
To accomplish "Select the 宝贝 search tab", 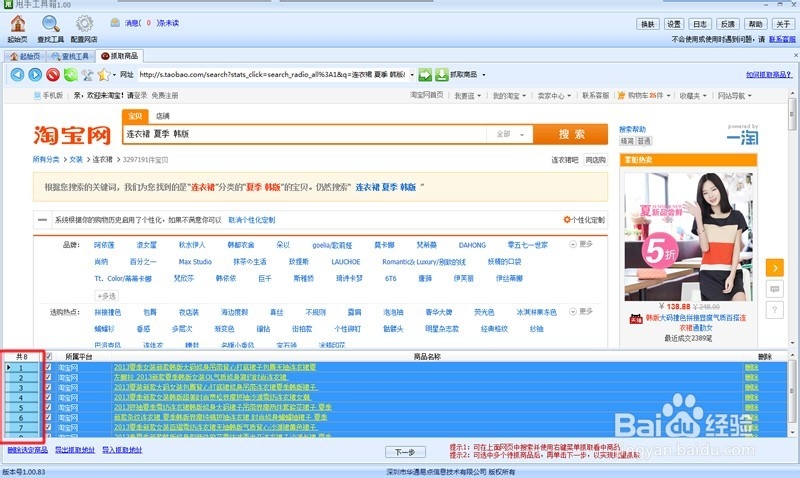I will 135,116.
